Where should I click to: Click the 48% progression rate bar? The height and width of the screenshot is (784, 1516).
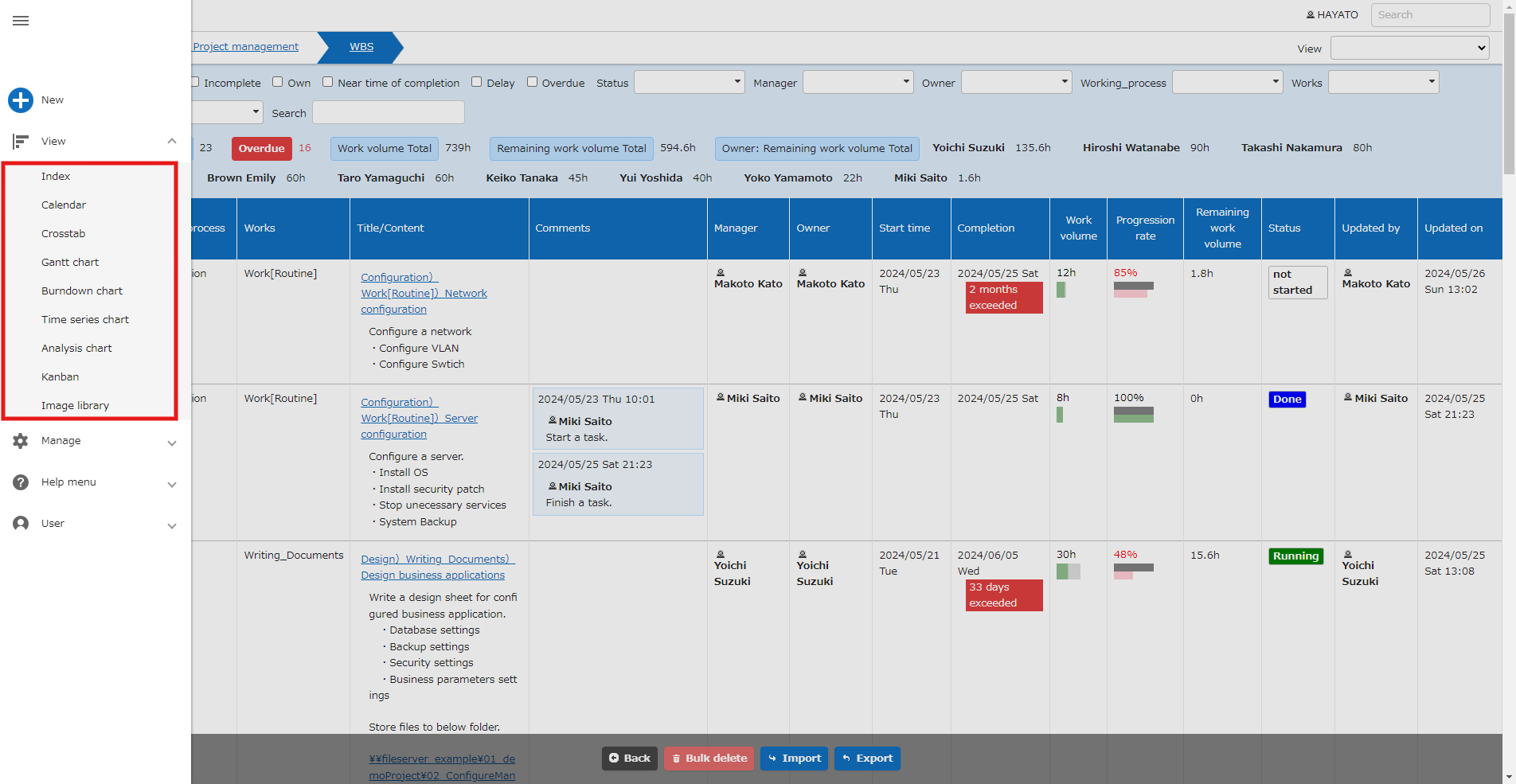click(x=1134, y=571)
